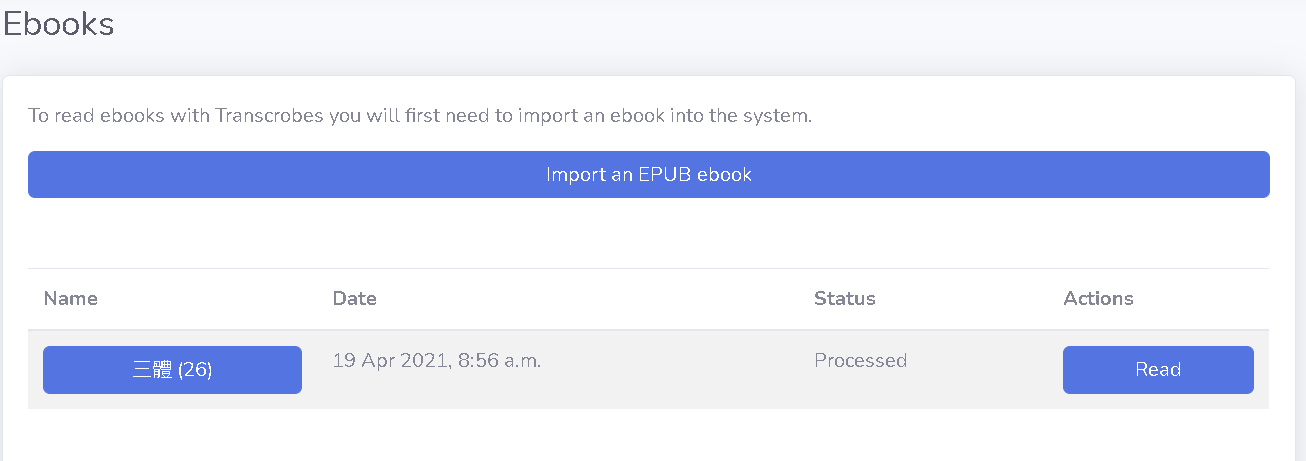
Task: Click the word Transcrobes in the instructions
Action: [x=269, y=115]
